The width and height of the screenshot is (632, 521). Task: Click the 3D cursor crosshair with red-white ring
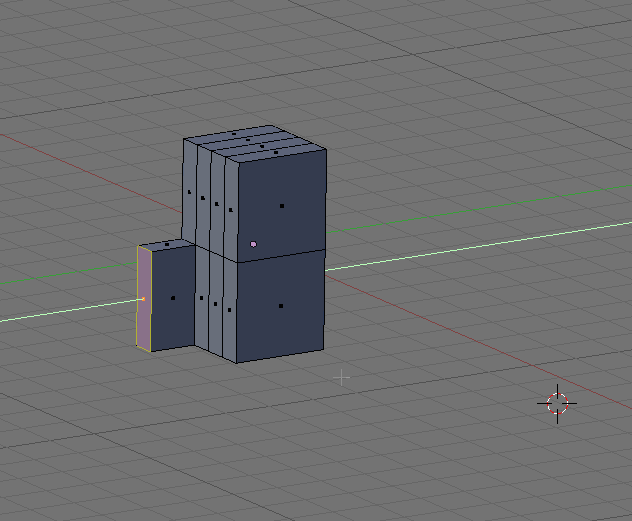557,403
